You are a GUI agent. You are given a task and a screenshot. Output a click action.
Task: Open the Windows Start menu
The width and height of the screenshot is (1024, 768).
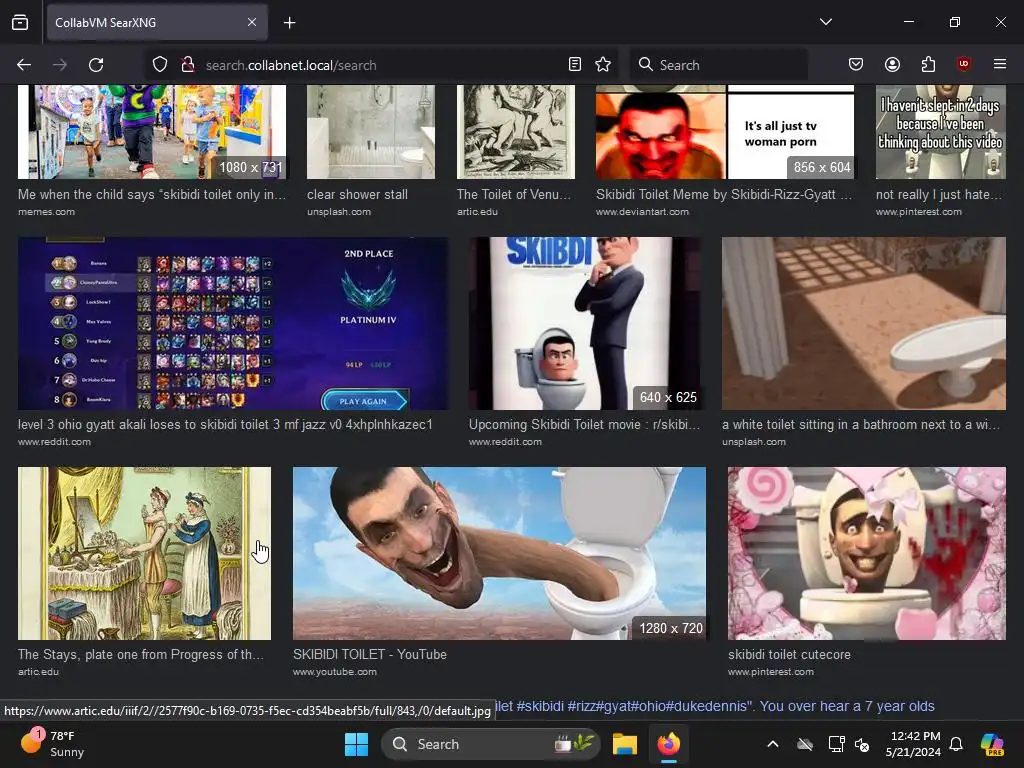click(x=357, y=744)
